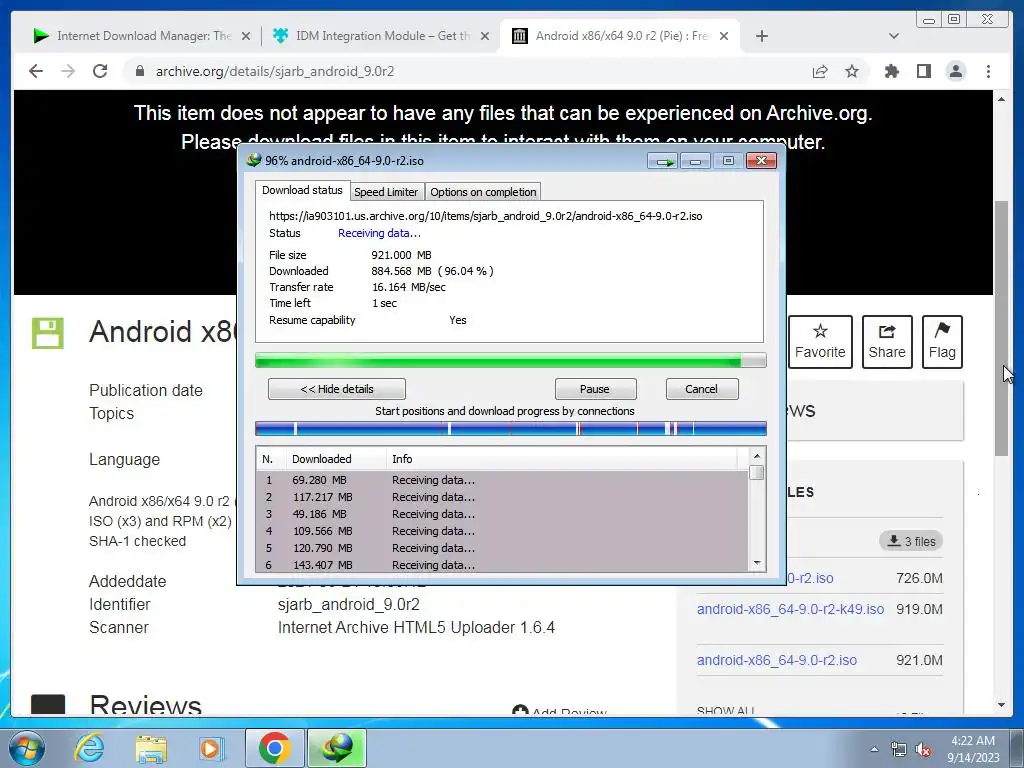This screenshot has height=768, width=1024.
Task: Select connection row 5 with 120.790 MB
Action: click(x=502, y=548)
